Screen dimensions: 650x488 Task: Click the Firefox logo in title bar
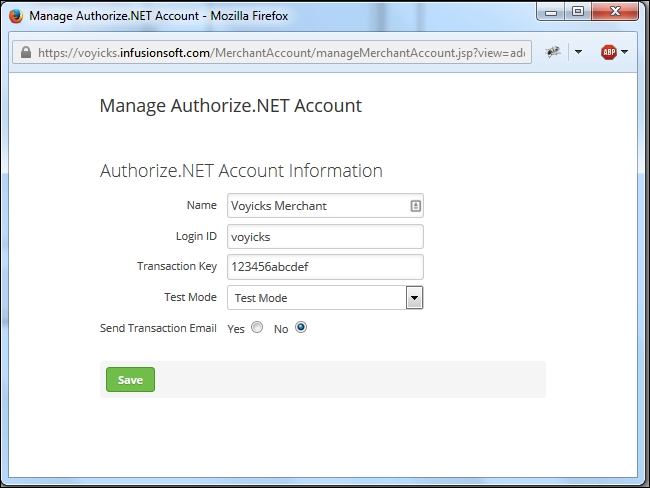tap(15, 16)
